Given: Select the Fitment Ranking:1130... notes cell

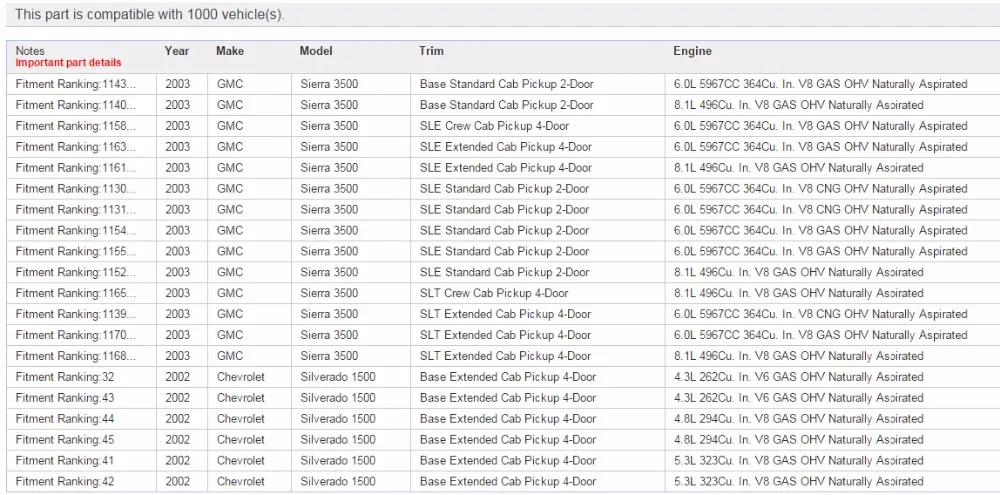Looking at the screenshot, I should (82, 189).
